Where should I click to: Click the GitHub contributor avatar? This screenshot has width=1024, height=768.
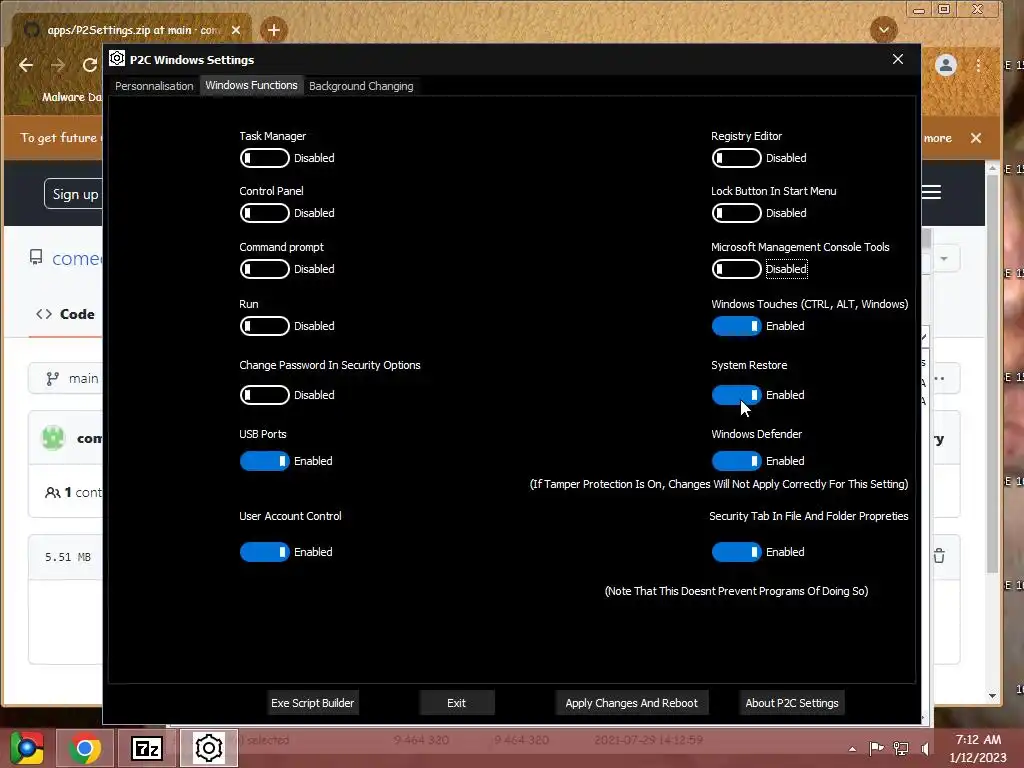(x=54, y=438)
